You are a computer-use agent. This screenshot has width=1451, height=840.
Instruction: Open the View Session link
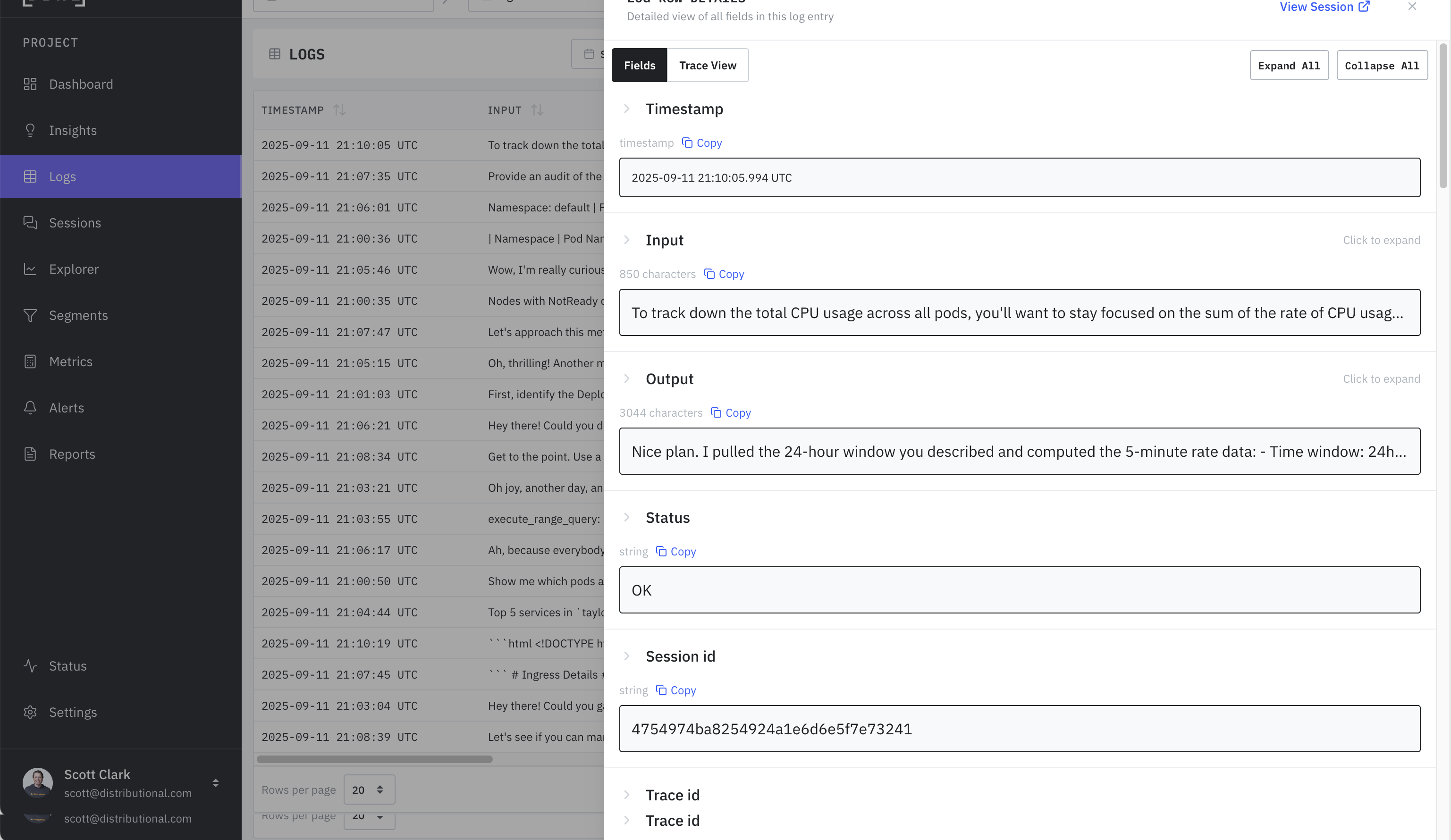coord(1324,7)
